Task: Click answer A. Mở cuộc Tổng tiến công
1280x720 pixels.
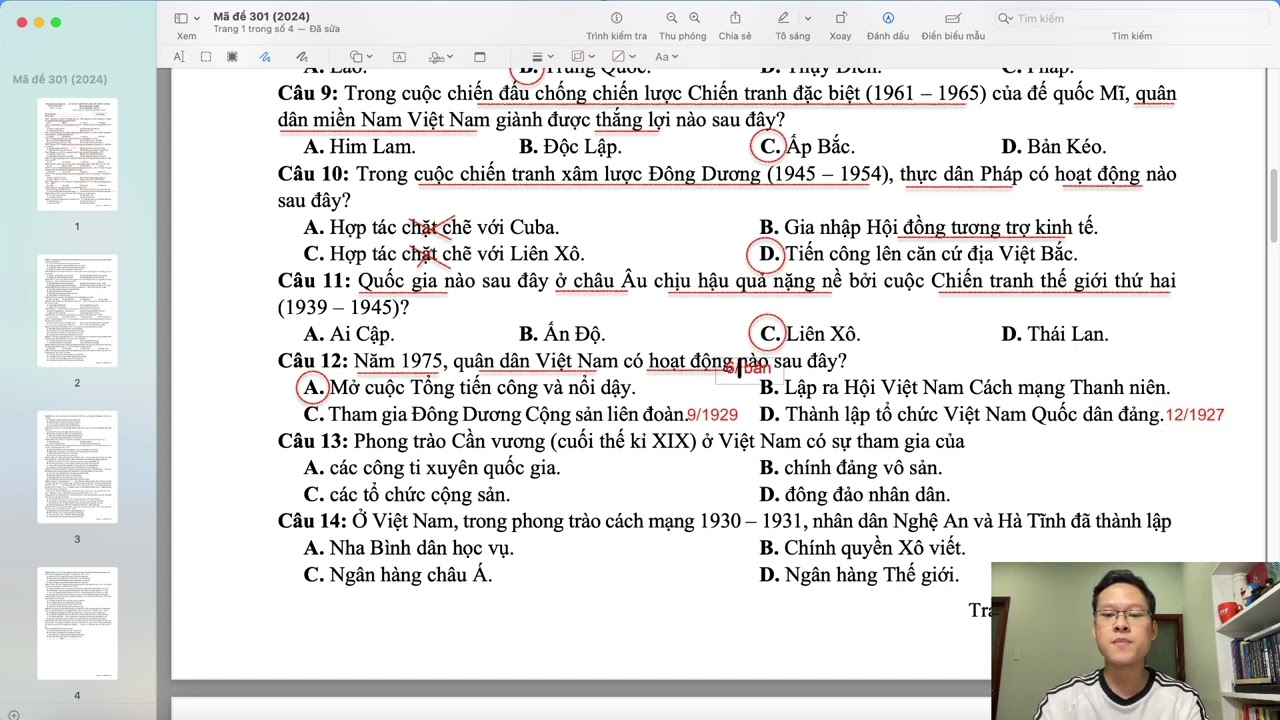Action: [470, 387]
